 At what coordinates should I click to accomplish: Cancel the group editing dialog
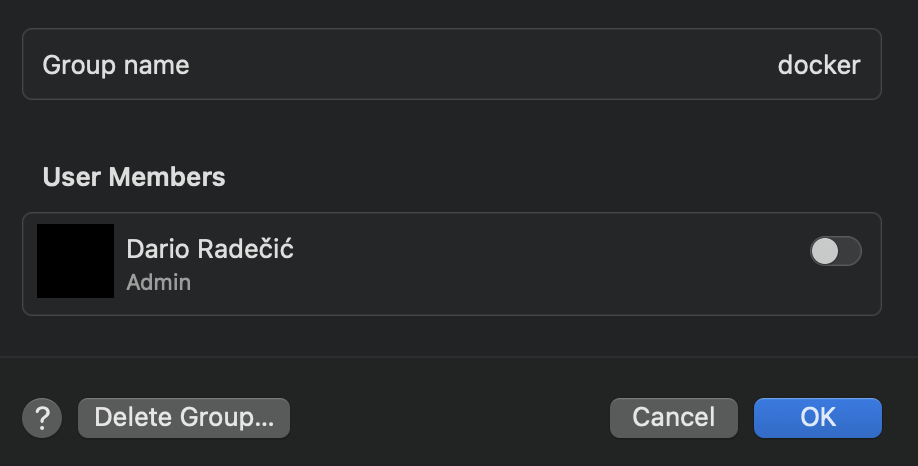[x=674, y=418]
